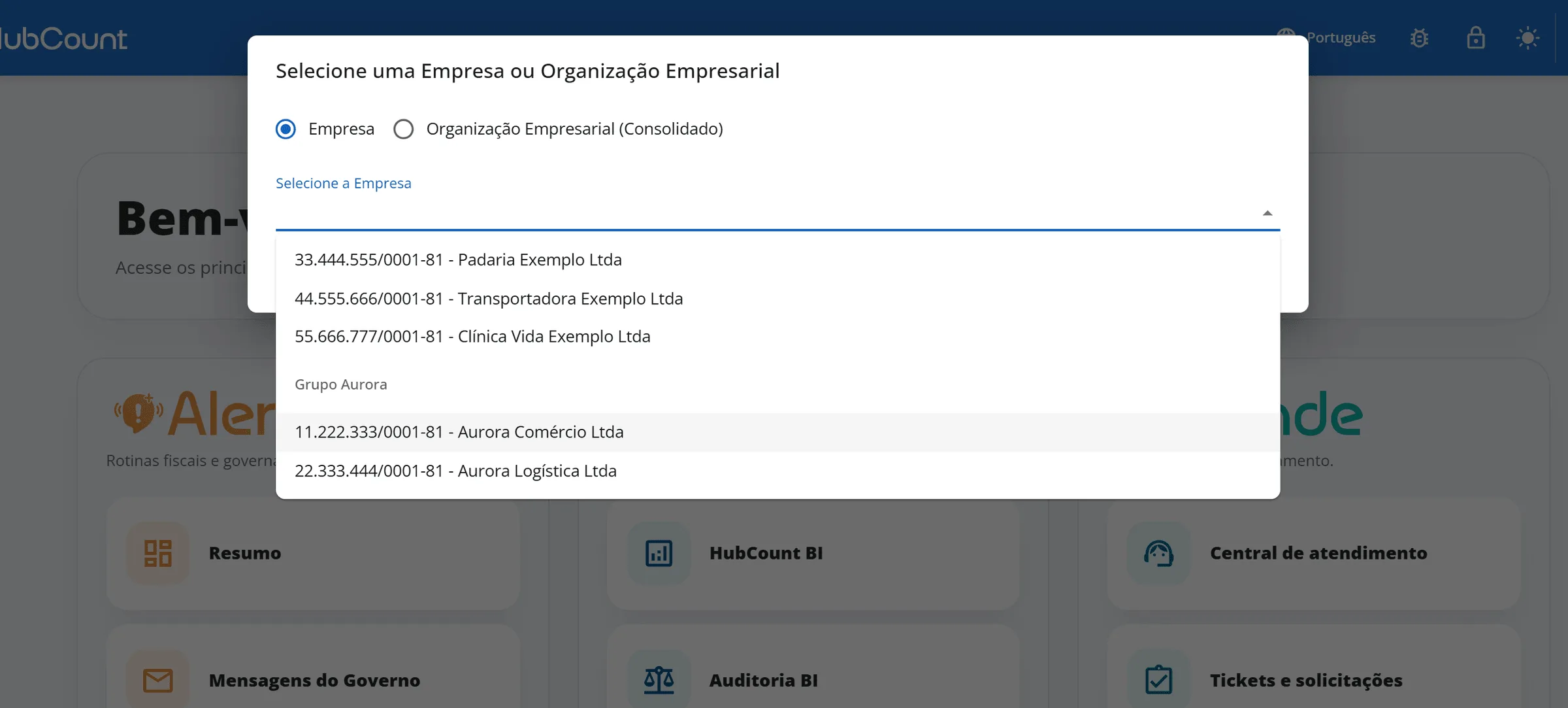Select Aurora Comércio Ltda company

point(777,432)
